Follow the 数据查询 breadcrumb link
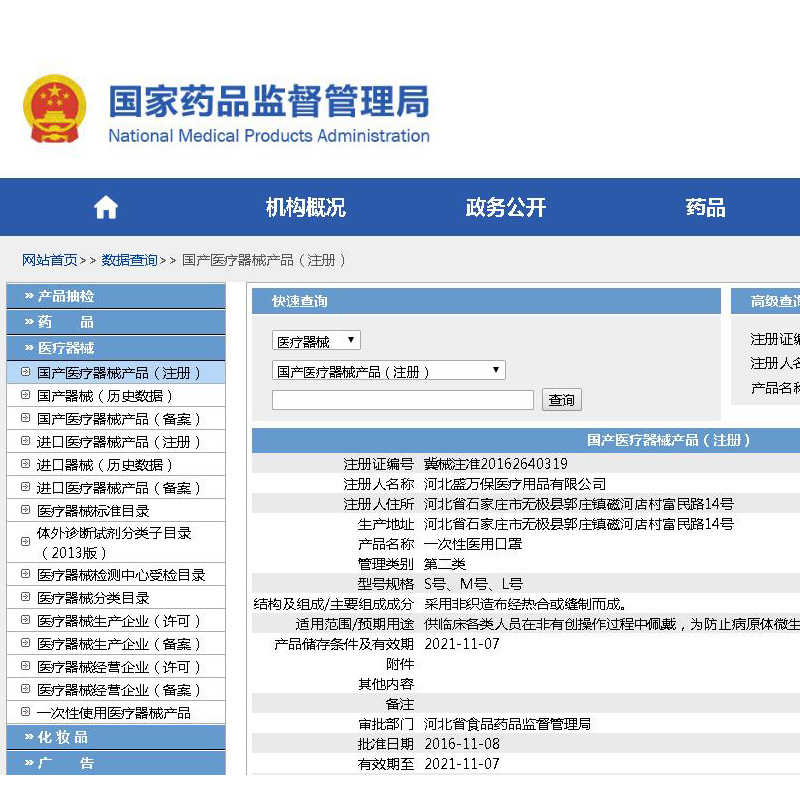800x800 pixels. 129,260
